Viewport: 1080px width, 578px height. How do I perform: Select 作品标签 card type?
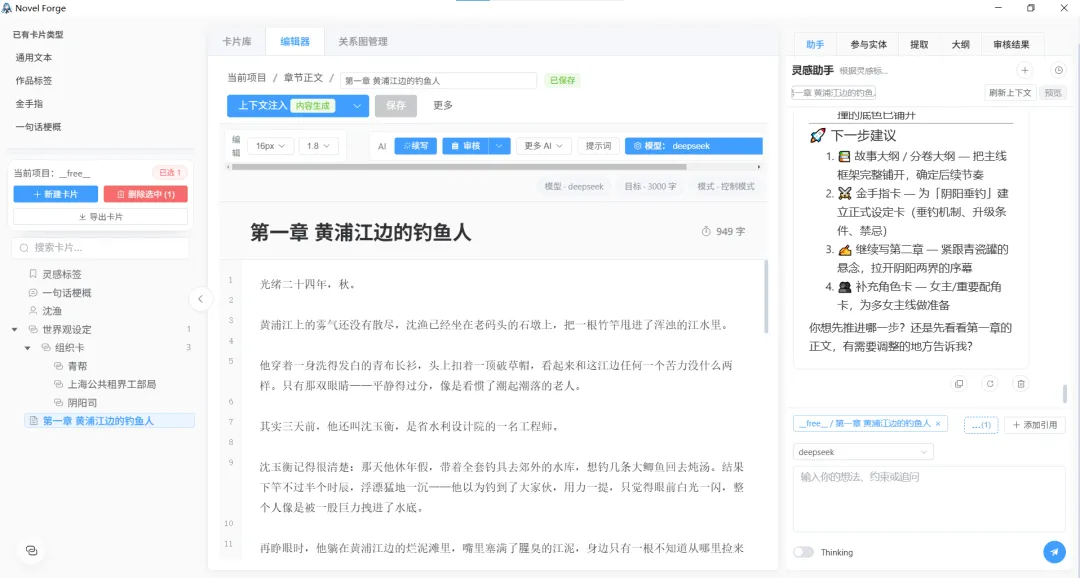click(34, 81)
